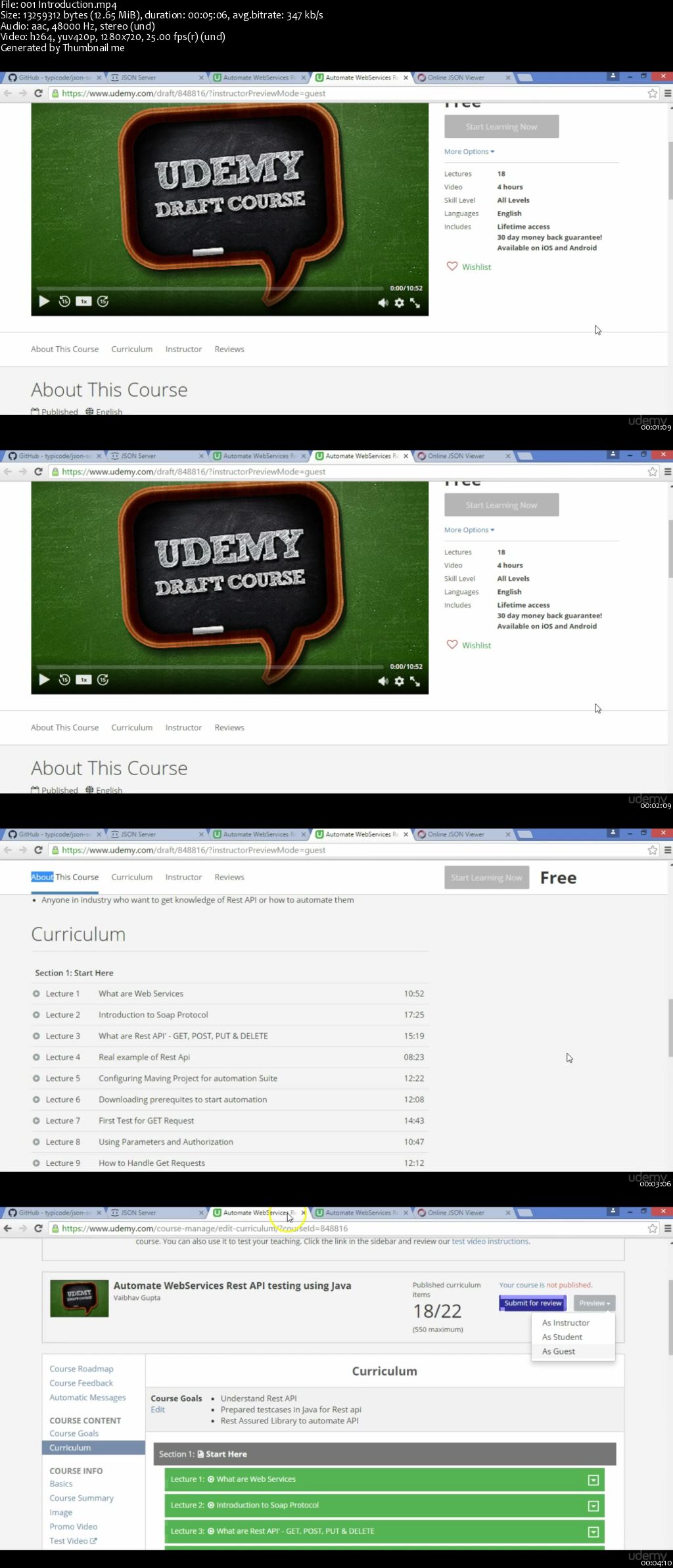Click Lecture 5 circle icon in the 12:22 row

36,1079
